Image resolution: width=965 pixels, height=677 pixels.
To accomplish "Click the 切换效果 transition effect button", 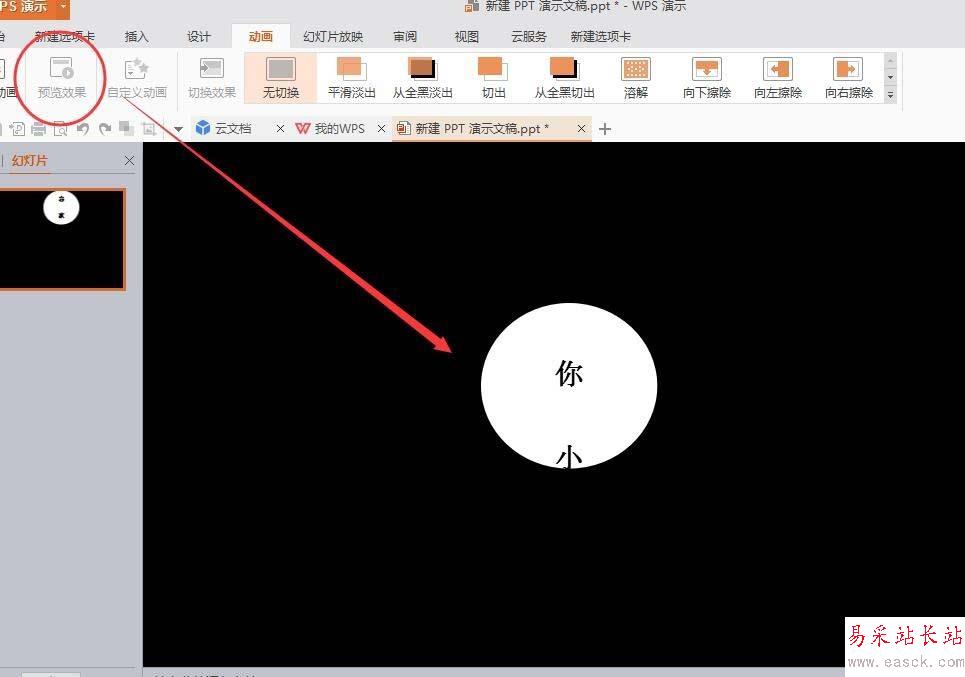I will click(212, 78).
